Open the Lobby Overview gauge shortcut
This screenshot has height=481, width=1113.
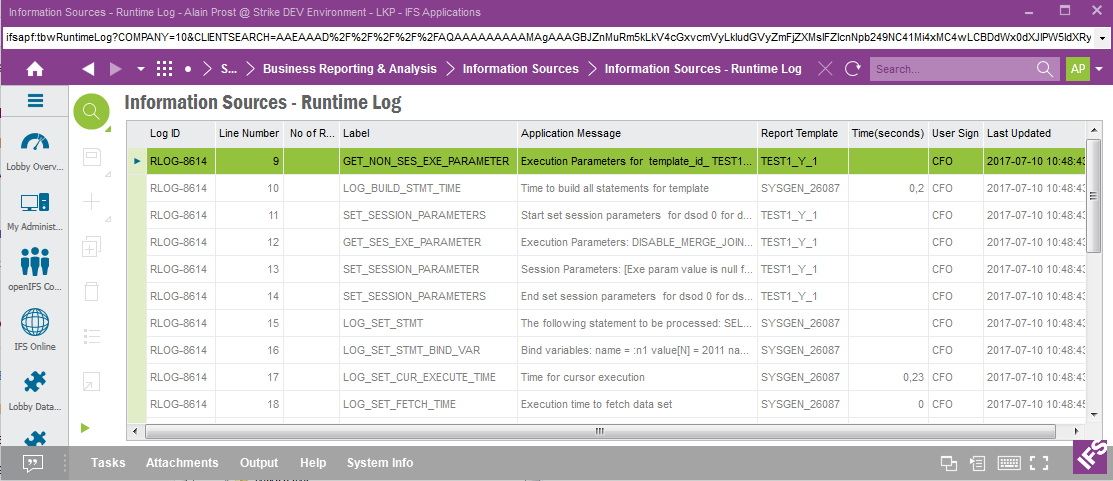coord(35,143)
